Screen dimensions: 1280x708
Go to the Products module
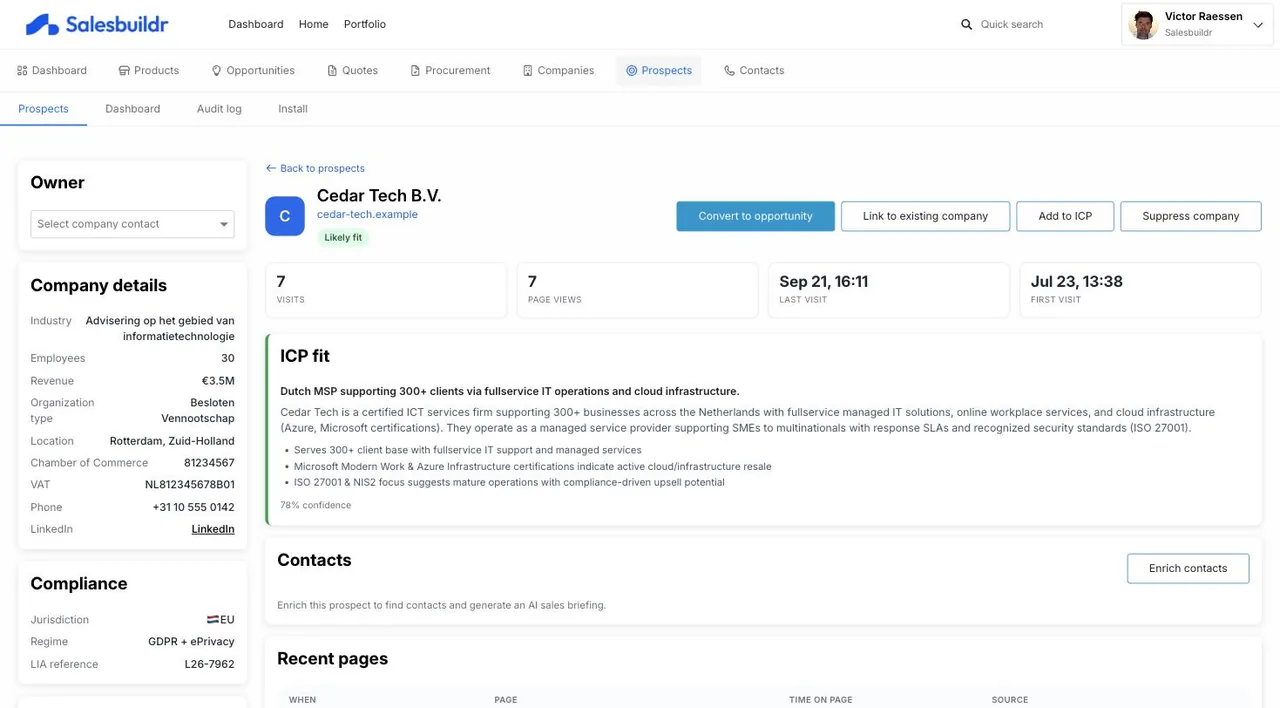148,71
